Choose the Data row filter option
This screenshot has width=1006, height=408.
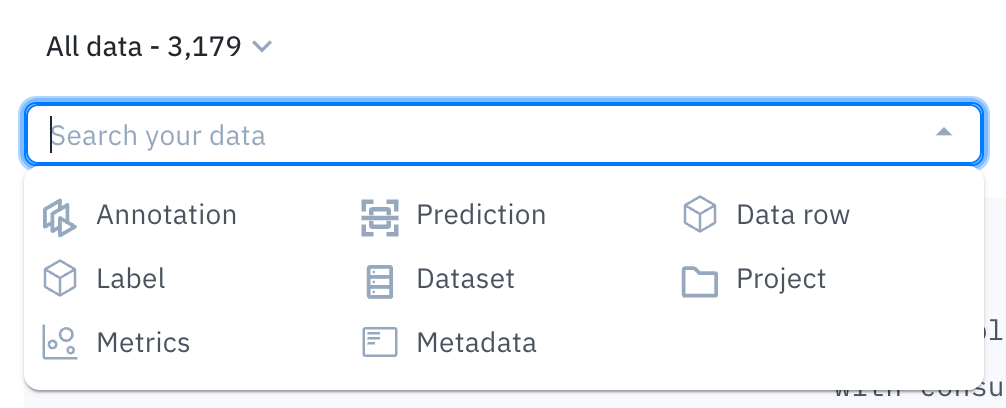pos(793,215)
